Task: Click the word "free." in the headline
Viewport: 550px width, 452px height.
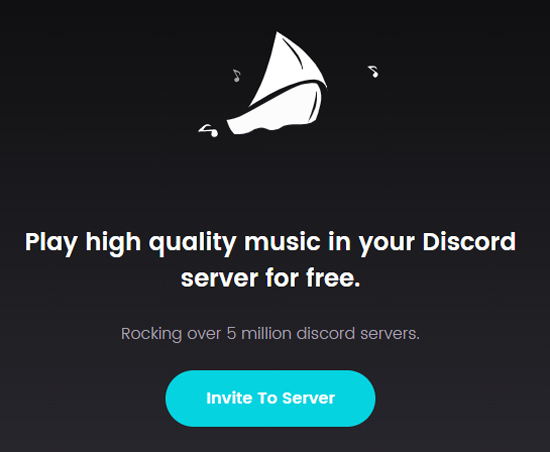Action: click(333, 277)
